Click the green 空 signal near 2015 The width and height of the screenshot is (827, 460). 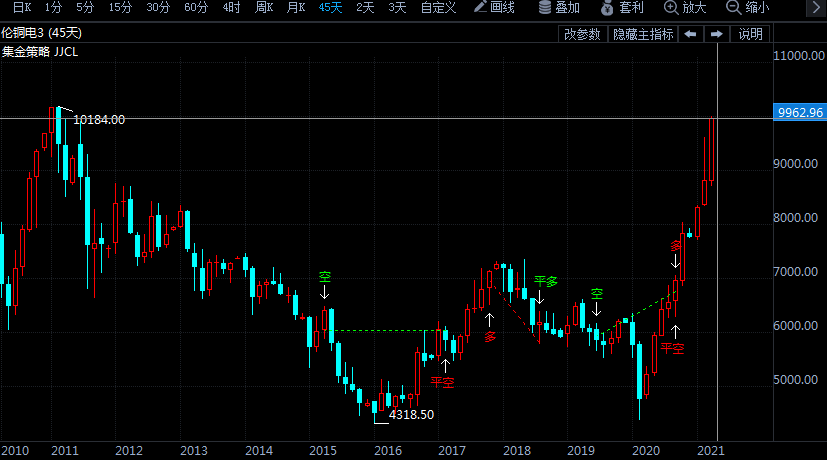click(324, 276)
